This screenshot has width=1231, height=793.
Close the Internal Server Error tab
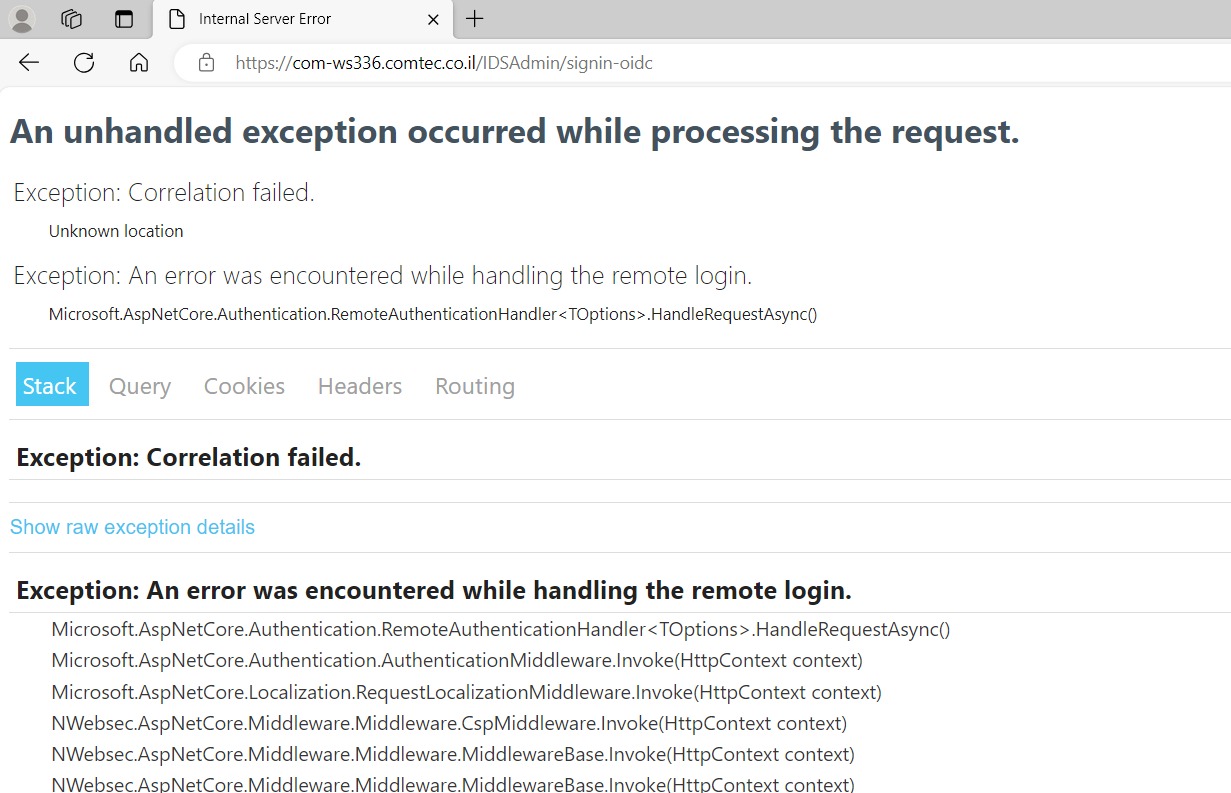coord(433,18)
